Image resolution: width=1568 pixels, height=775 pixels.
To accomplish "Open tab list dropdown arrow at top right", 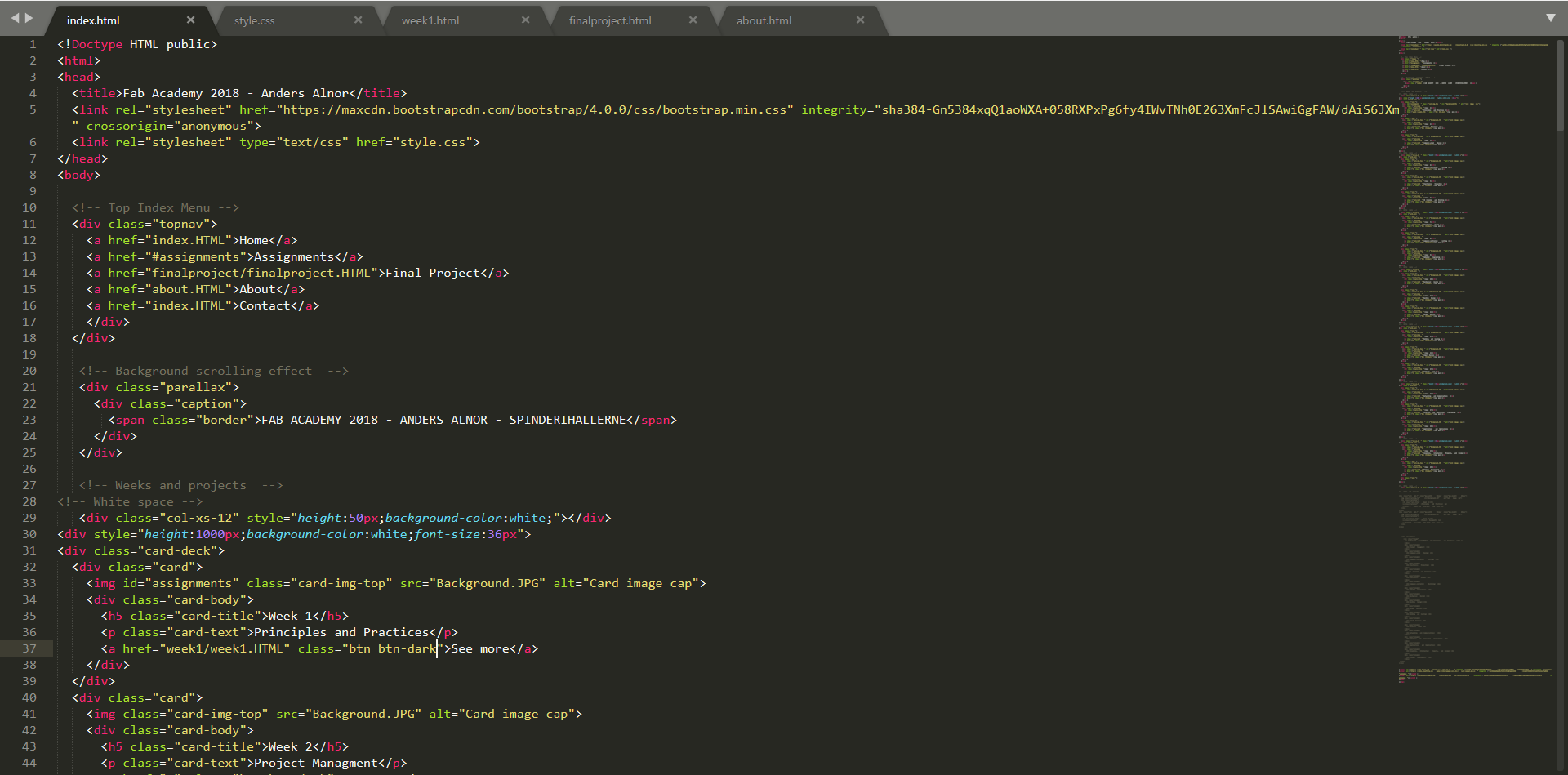I will point(1551,17).
